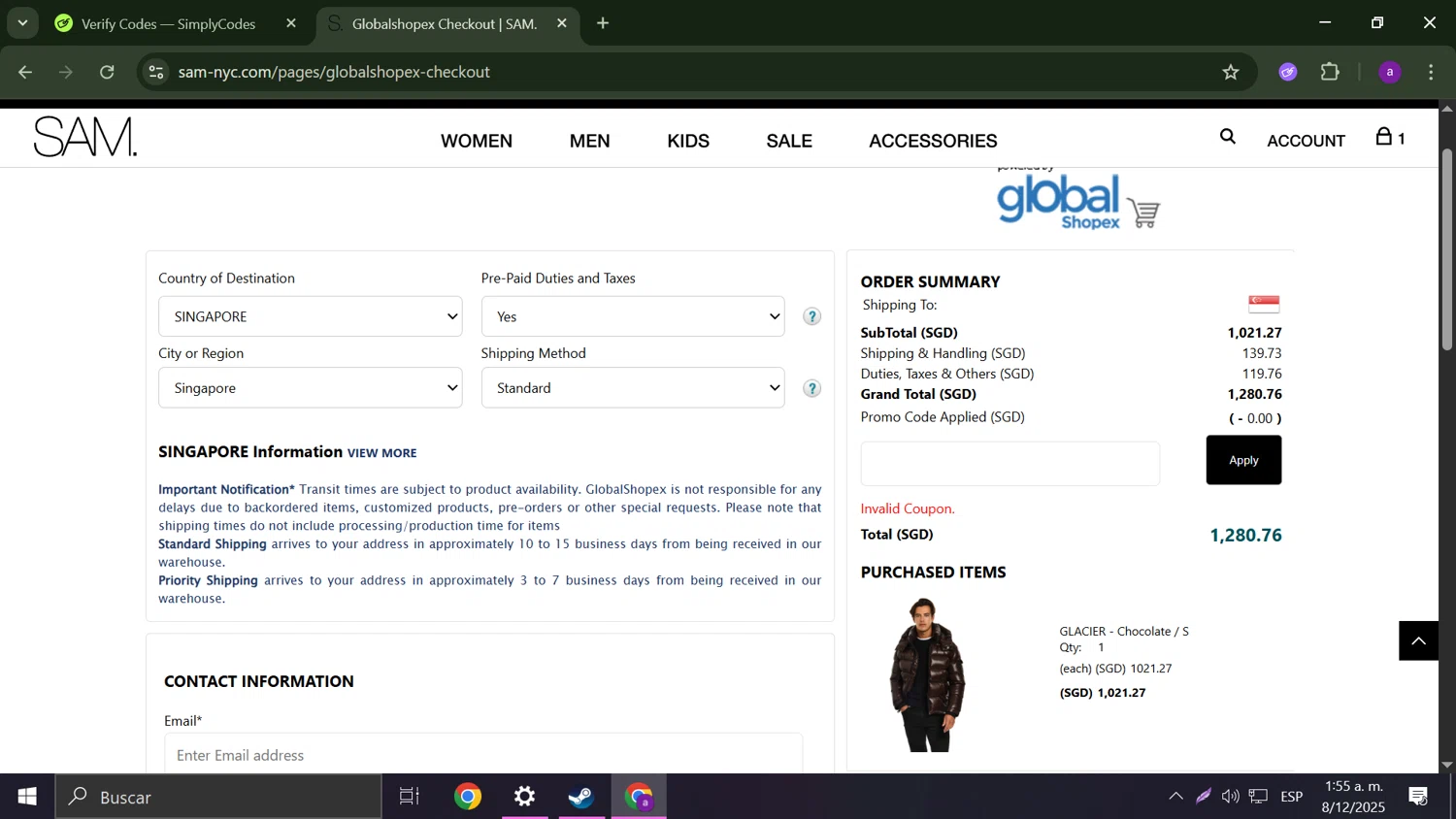Screen dimensions: 1456x819
Task: Open the WOMEN menu
Action: [x=477, y=141]
